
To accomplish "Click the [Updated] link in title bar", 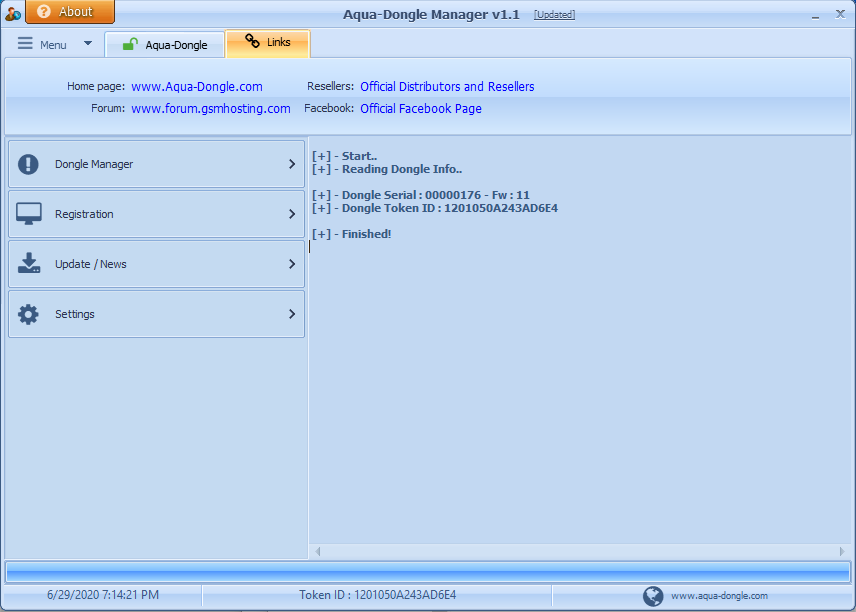I will click(x=554, y=15).
